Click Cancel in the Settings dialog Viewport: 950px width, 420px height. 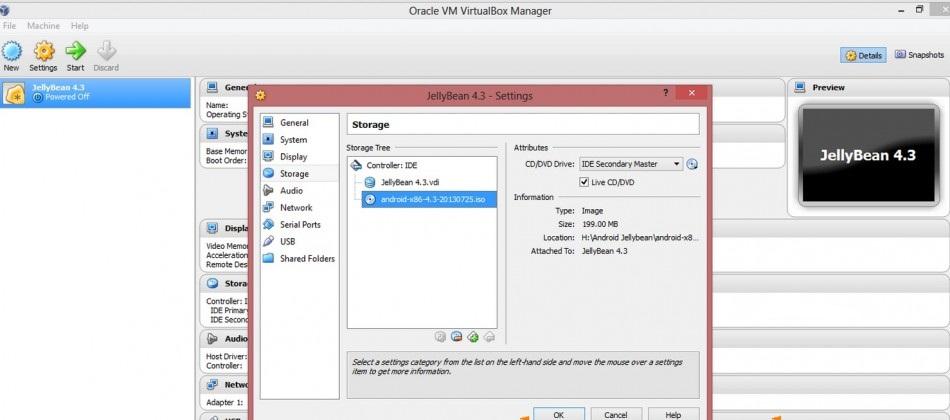[x=616, y=415]
